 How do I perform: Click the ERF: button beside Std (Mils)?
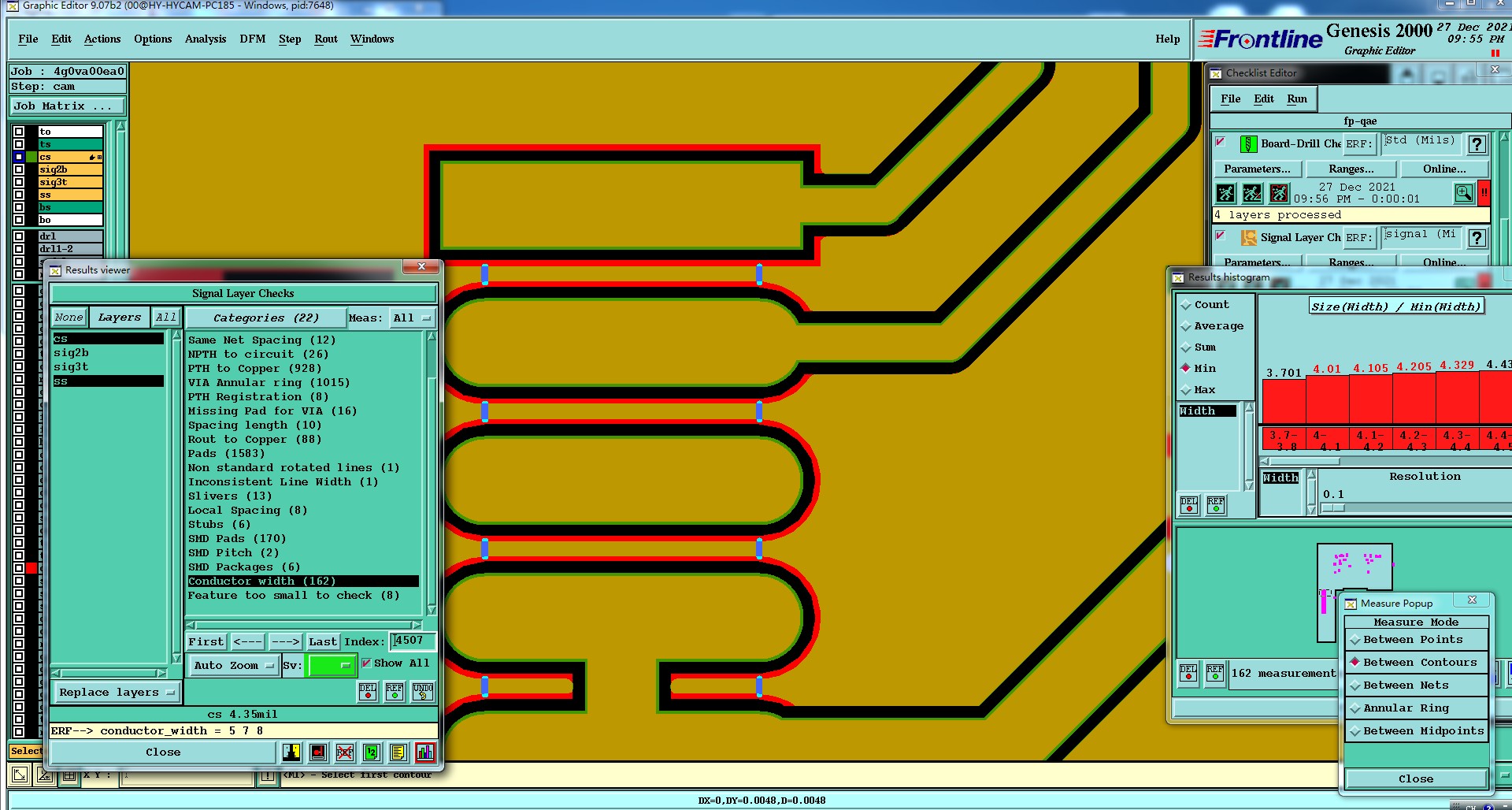(x=1359, y=144)
